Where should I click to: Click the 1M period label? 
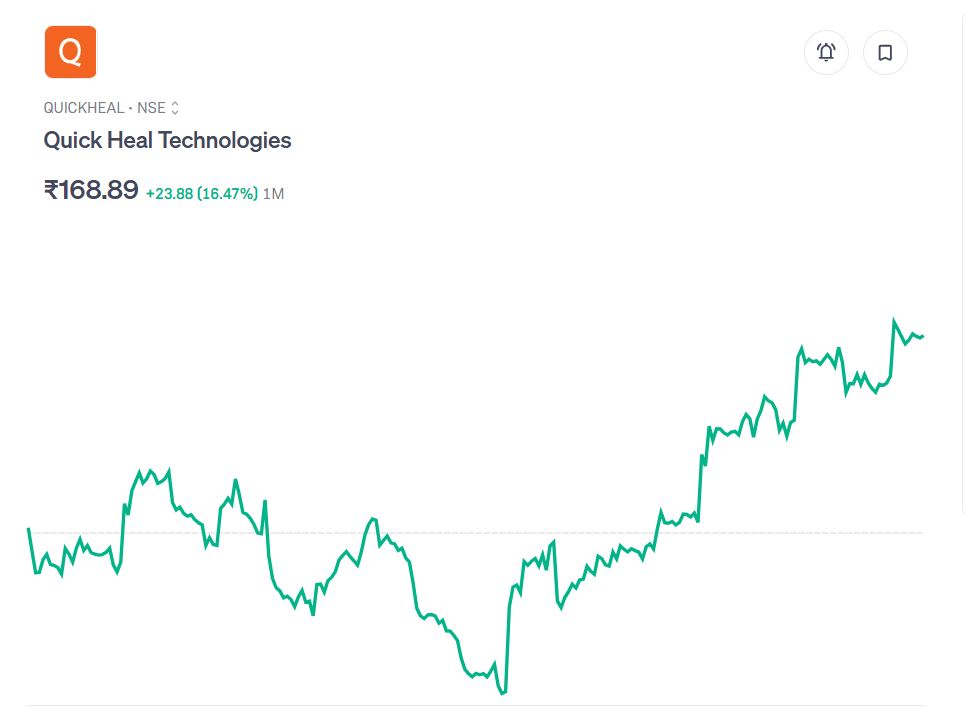(273, 193)
